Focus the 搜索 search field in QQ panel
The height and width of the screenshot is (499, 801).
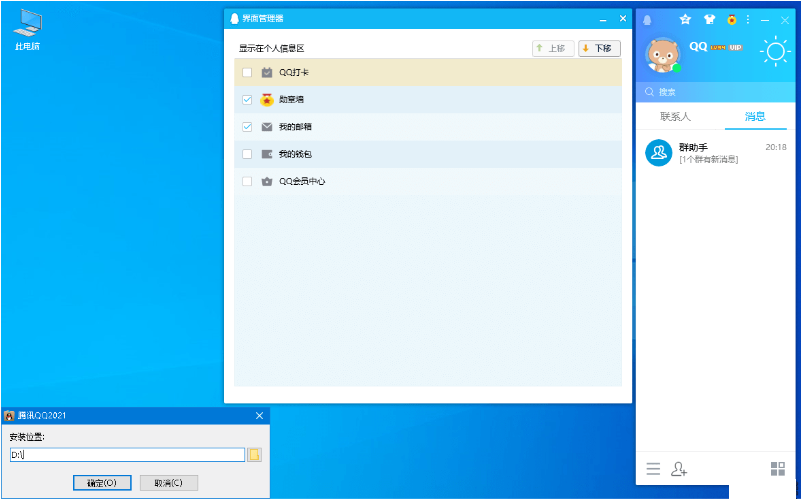click(715, 92)
